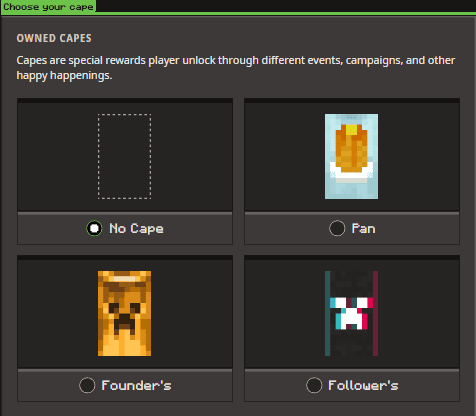Image resolution: width=476 pixels, height=416 pixels.
Task: Click the orange Founder's creeper cape image
Action: [x=124, y=313]
